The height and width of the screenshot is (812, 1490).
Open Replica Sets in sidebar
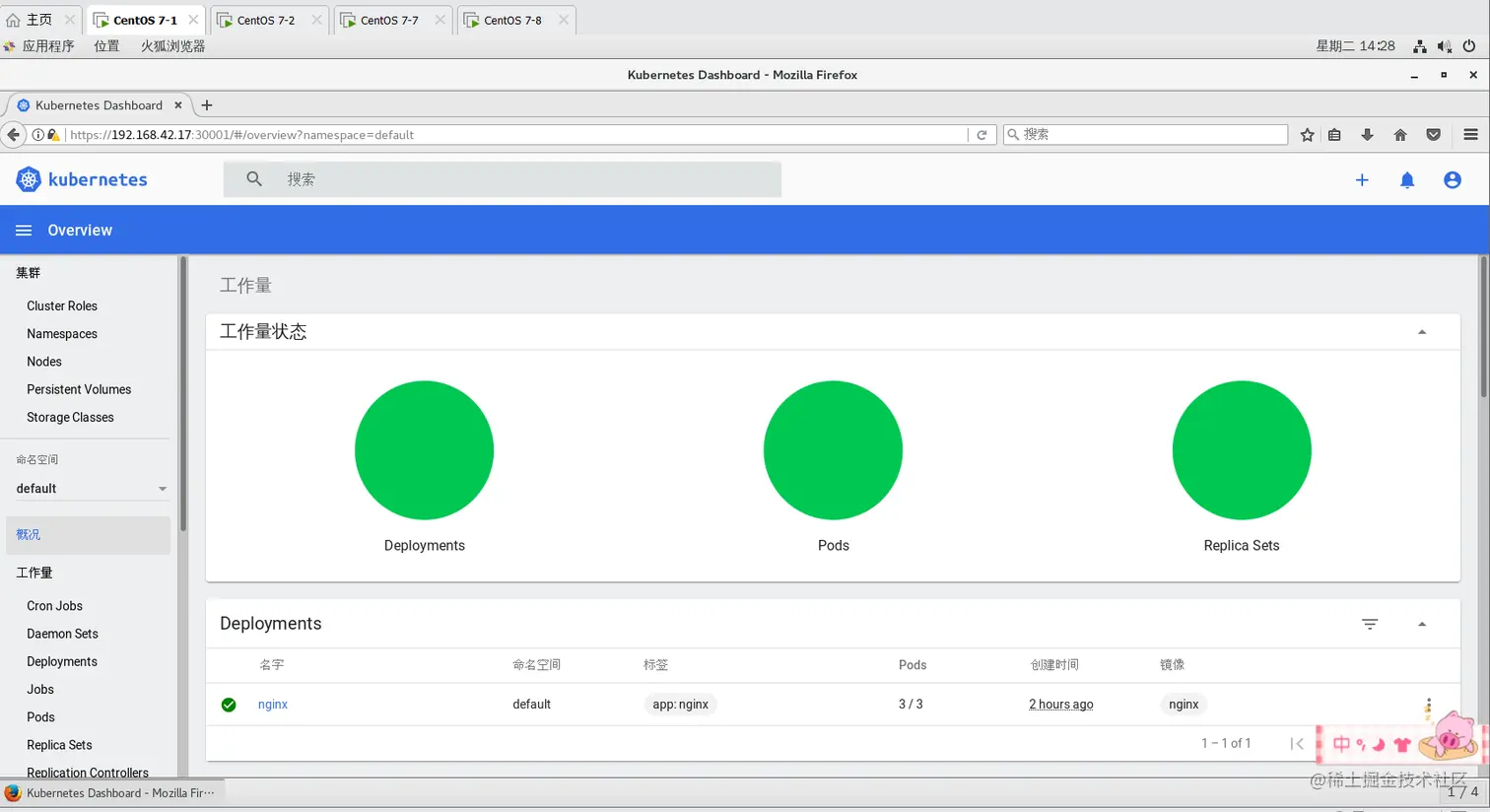[59, 745]
